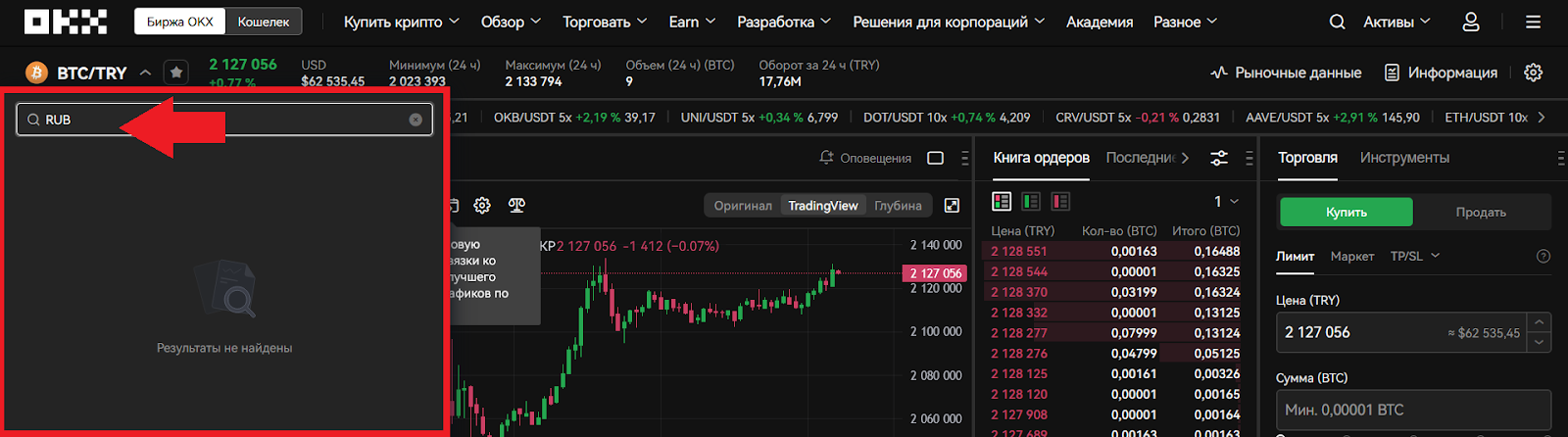The image size is (1568, 437).
Task: Click the balance scale compare icon
Action: [516, 205]
